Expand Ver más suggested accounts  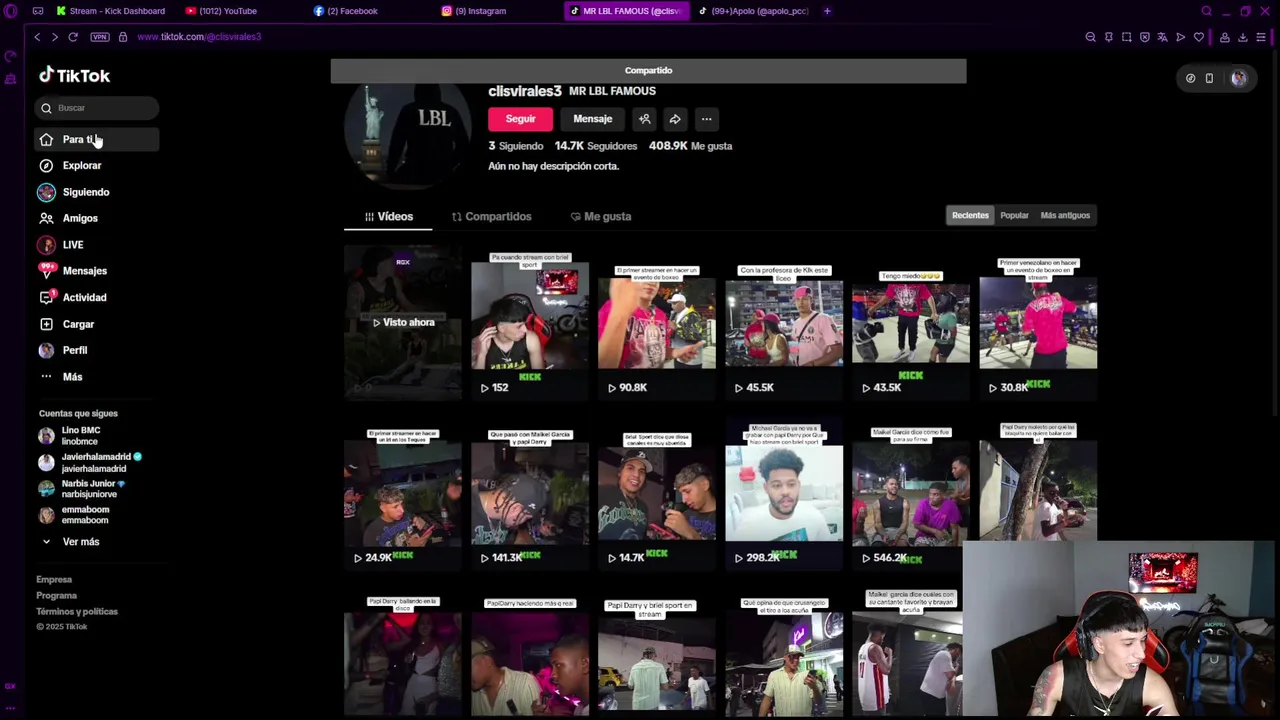click(x=80, y=541)
